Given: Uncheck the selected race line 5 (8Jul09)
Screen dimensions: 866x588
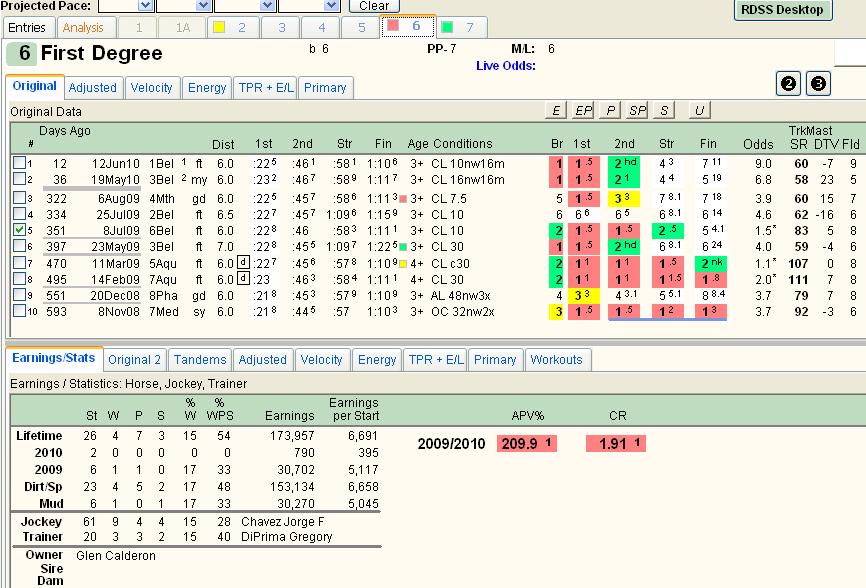Looking at the screenshot, I should tap(19, 229).
